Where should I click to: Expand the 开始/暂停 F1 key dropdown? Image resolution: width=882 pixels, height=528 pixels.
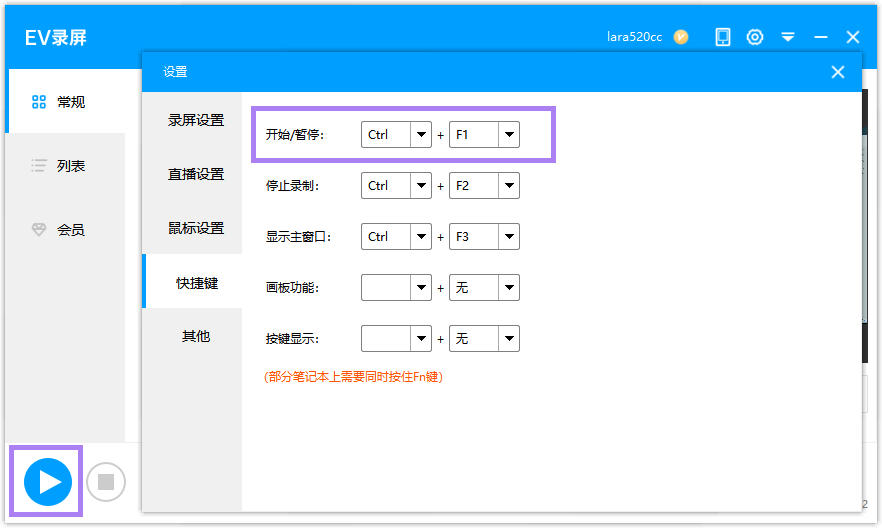509,135
